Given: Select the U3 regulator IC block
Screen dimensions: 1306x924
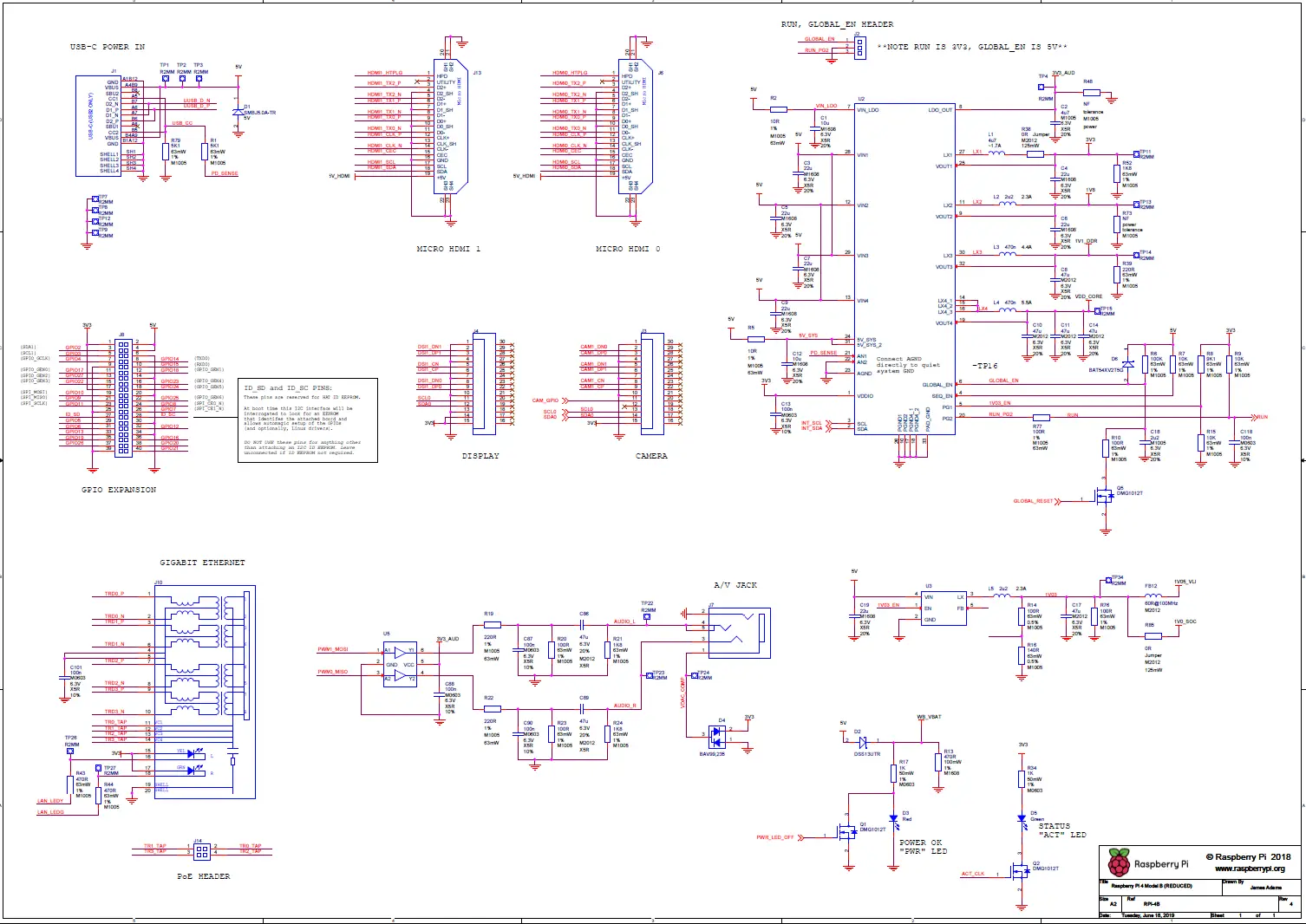Looking at the screenshot, I should (x=945, y=608).
